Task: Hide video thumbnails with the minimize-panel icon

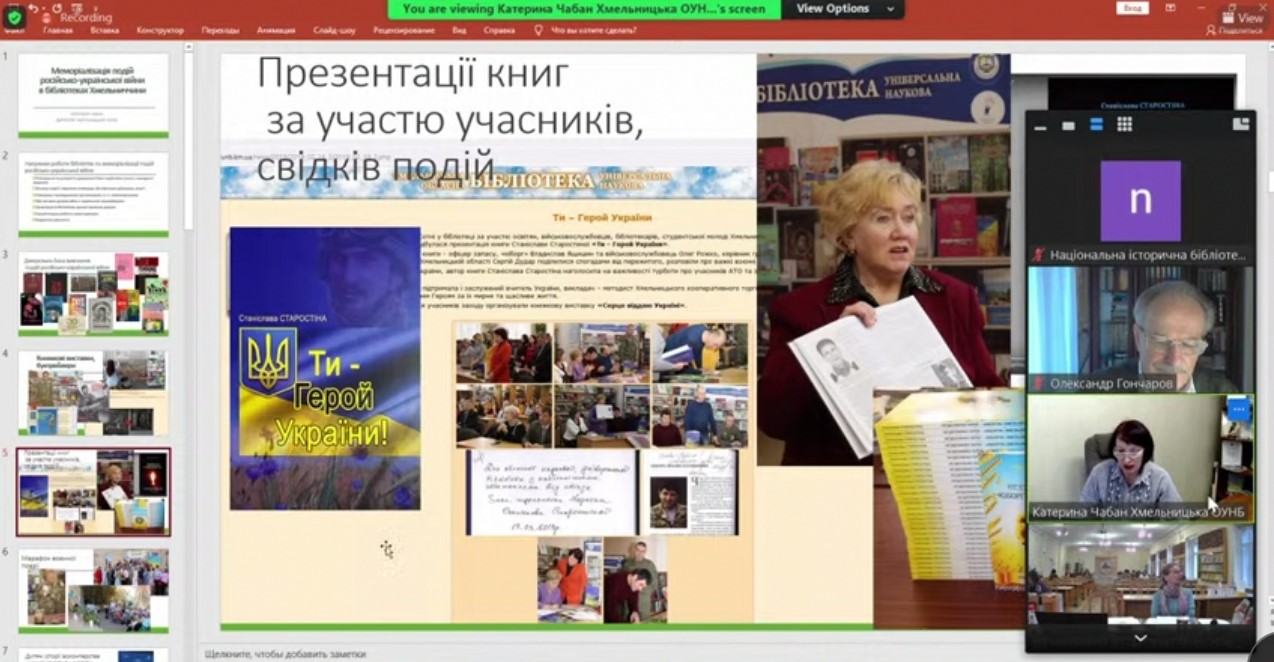Action: pos(1043,125)
